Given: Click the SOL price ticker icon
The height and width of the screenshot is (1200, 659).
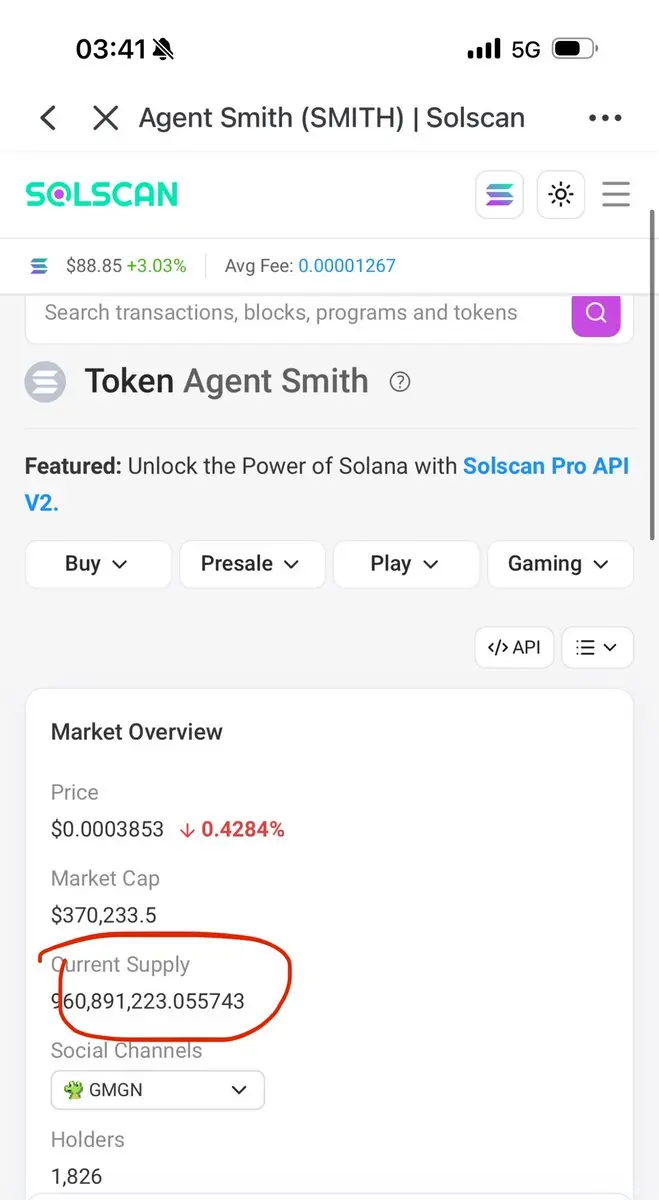Looking at the screenshot, I should coord(39,266).
